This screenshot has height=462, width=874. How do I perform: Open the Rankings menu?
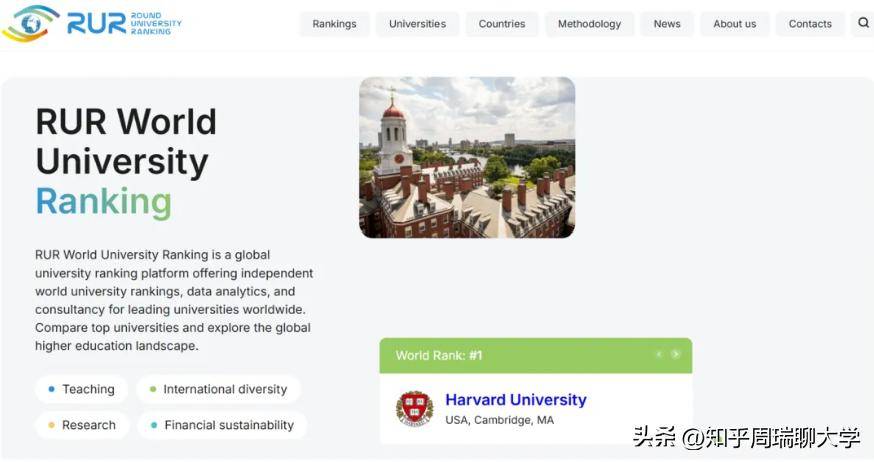point(334,24)
